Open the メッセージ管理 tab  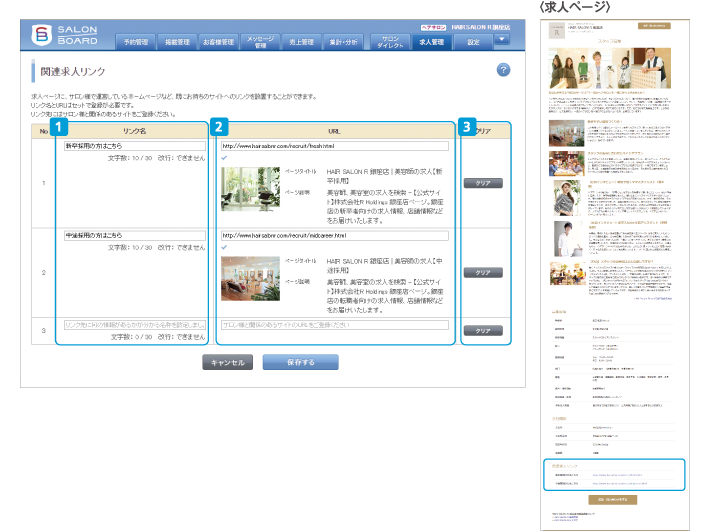tap(260, 42)
